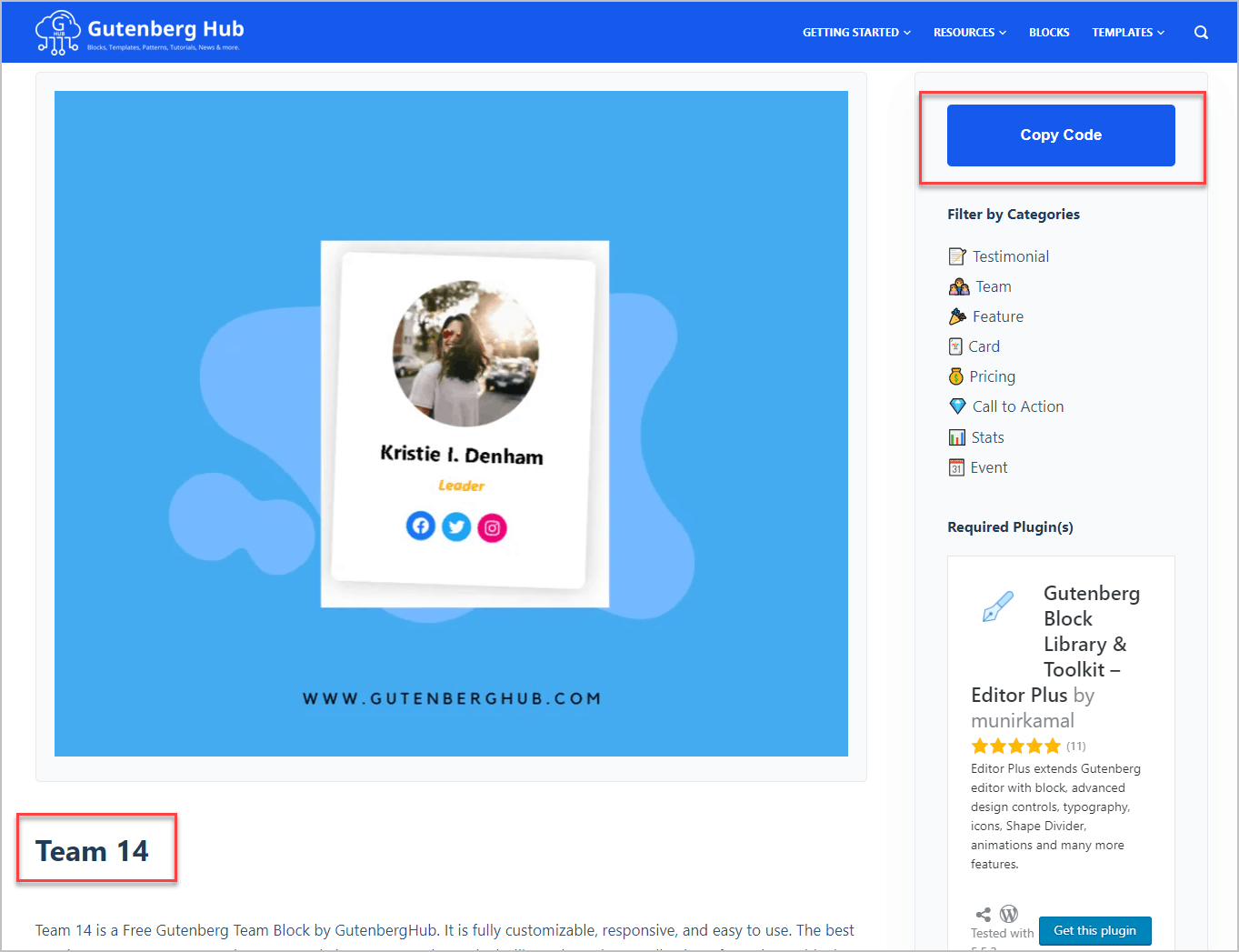The height and width of the screenshot is (952, 1239).
Task: Click the Stats bar chart icon
Action: click(957, 436)
